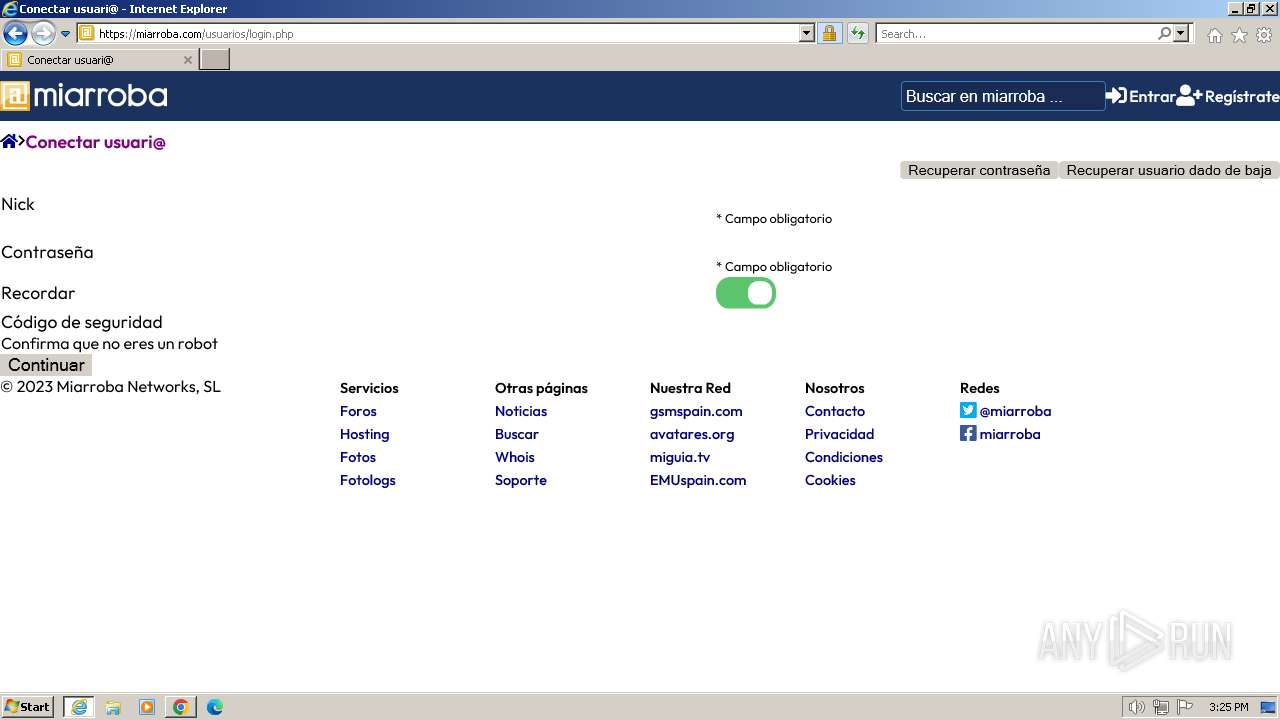Go back with the browser Back arrow
This screenshot has width=1280, height=720.
[15, 34]
